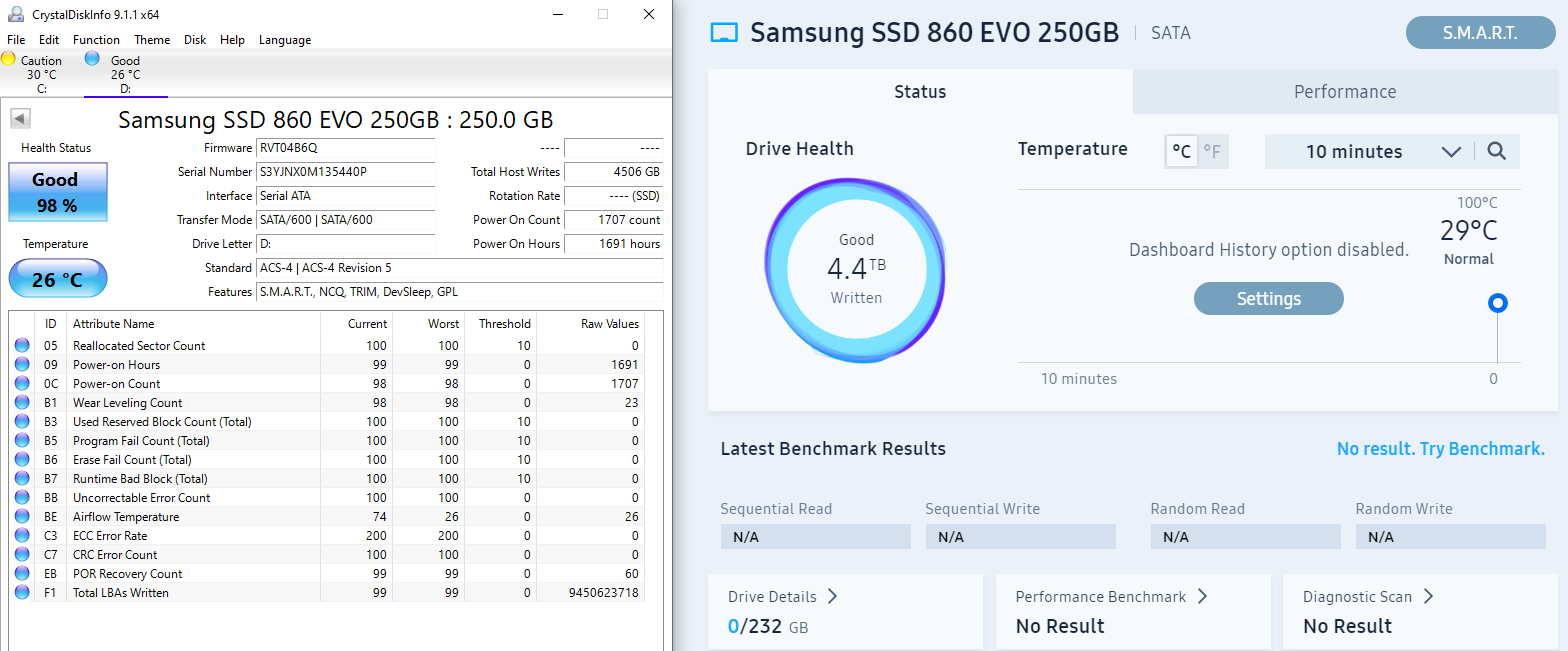Click status orb for Reallocated Sector Count

coord(22,346)
